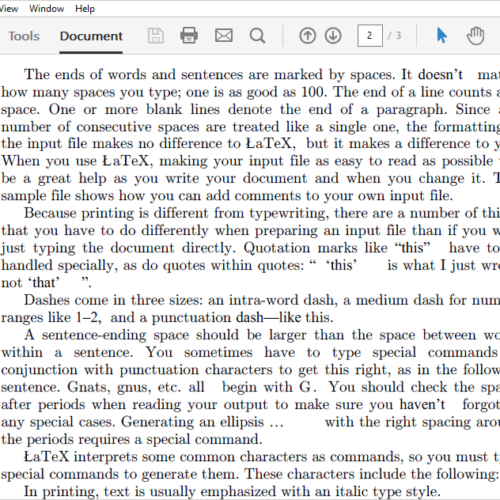Switch to the Tools tab
The image size is (500, 500).
coord(24,36)
